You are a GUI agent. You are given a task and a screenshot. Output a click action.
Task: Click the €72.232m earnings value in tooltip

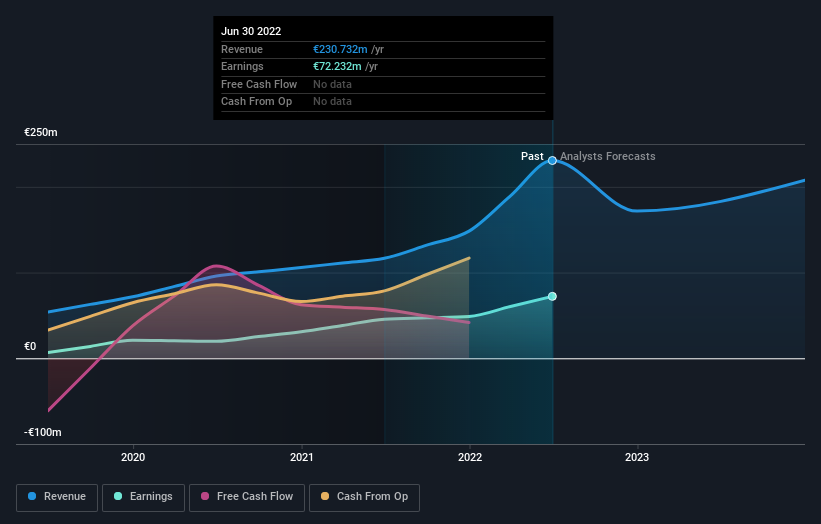pos(337,66)
